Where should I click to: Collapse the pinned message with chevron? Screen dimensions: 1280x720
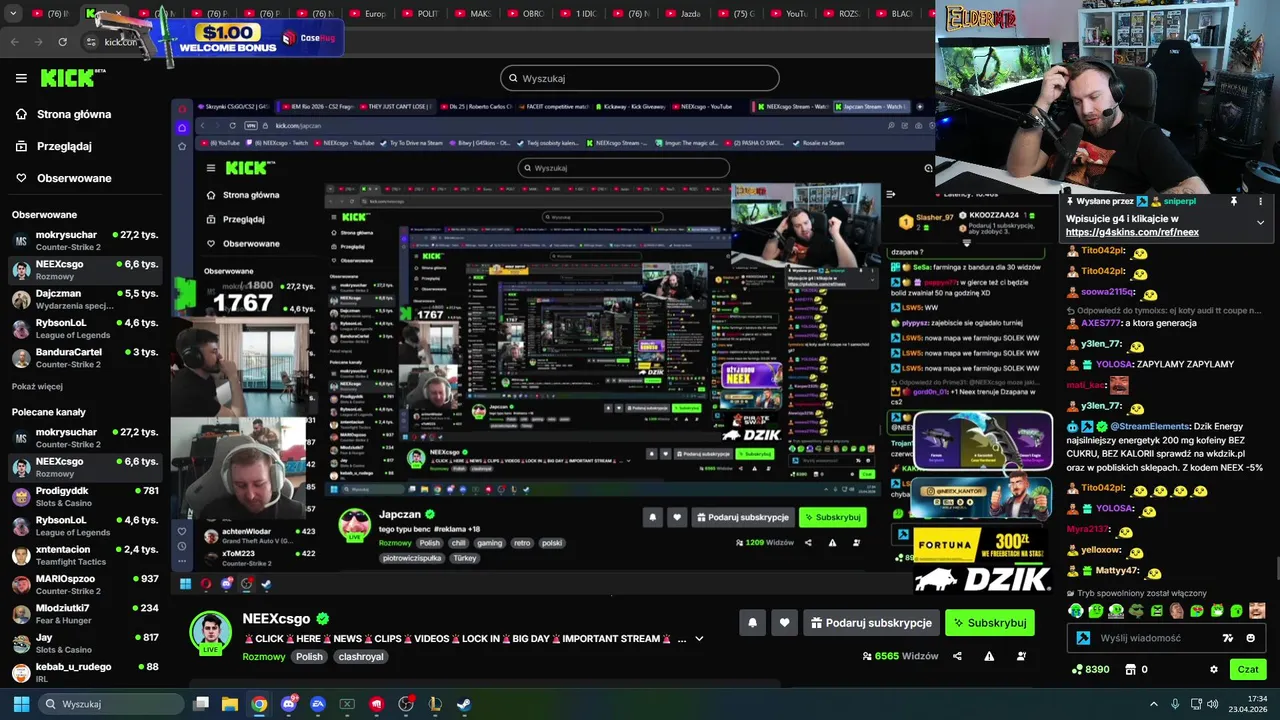click(x=1260, y=223)
